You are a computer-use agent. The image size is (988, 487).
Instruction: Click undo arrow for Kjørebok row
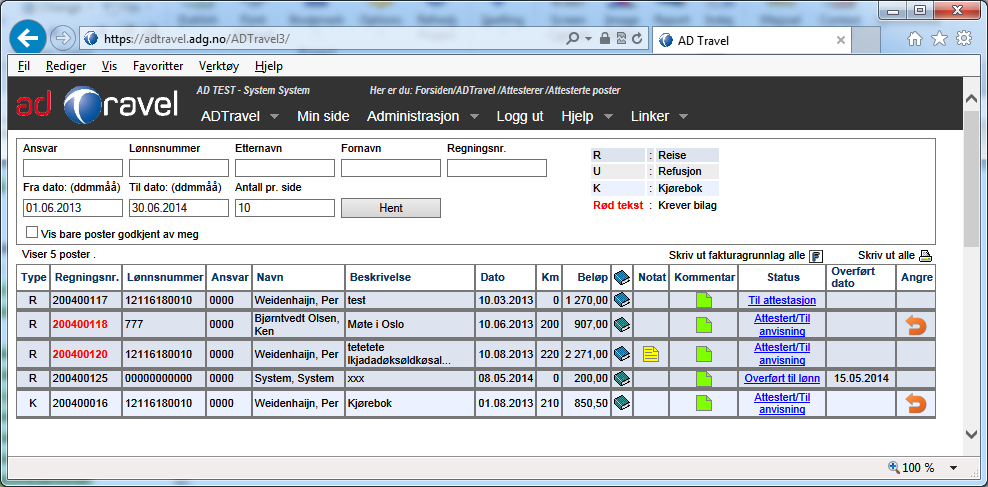click(x=915, y=403)
